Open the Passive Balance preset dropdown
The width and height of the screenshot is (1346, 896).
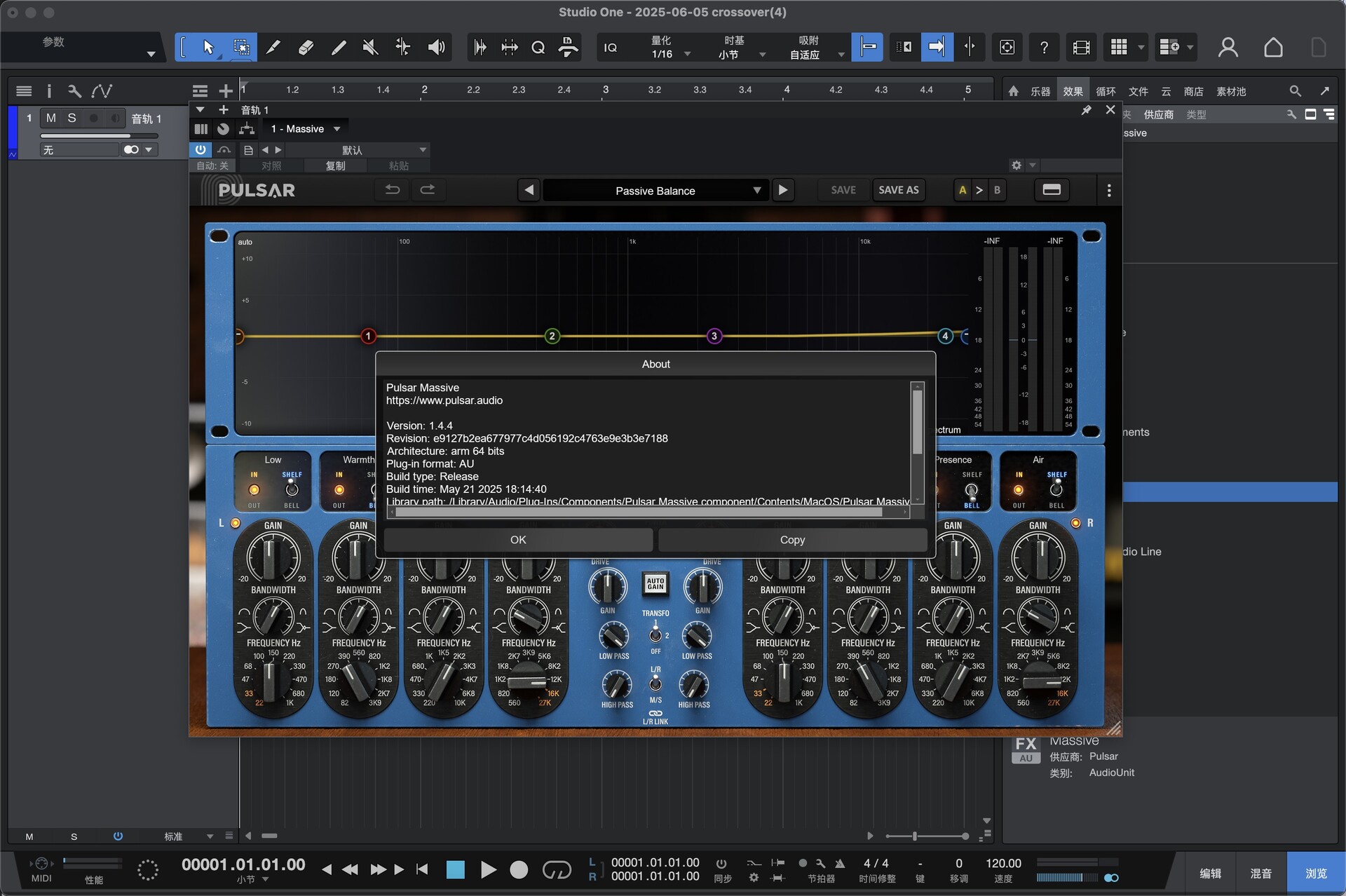[x=655, y=191]
